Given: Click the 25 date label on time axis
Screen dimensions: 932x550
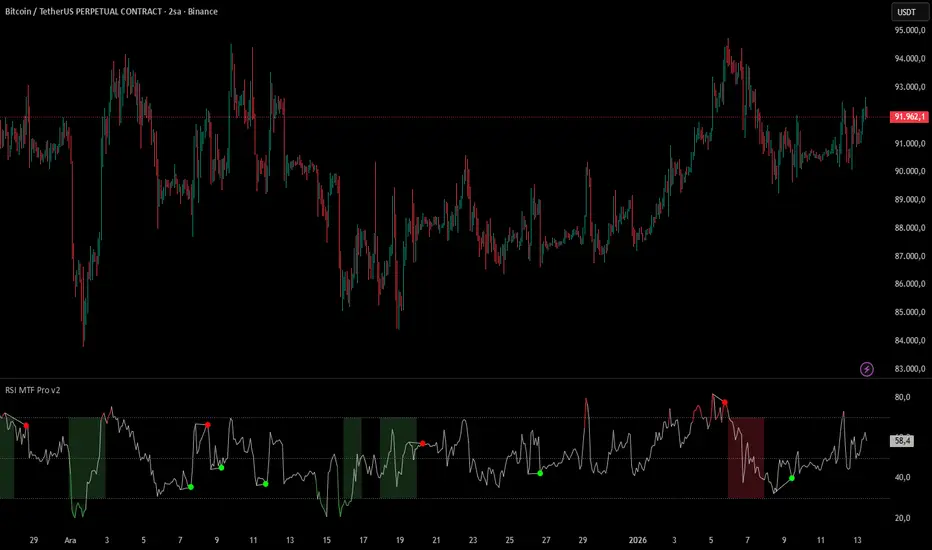Looking at the screenshot, I should coord(509,540).
